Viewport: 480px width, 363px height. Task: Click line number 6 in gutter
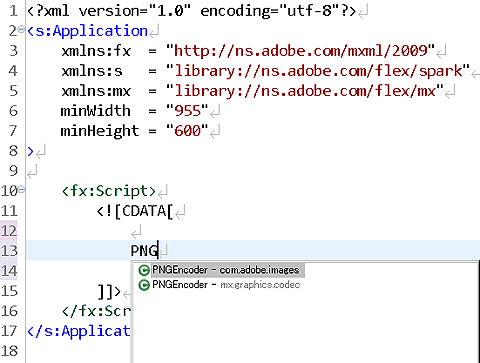click(x=13, y=111)
